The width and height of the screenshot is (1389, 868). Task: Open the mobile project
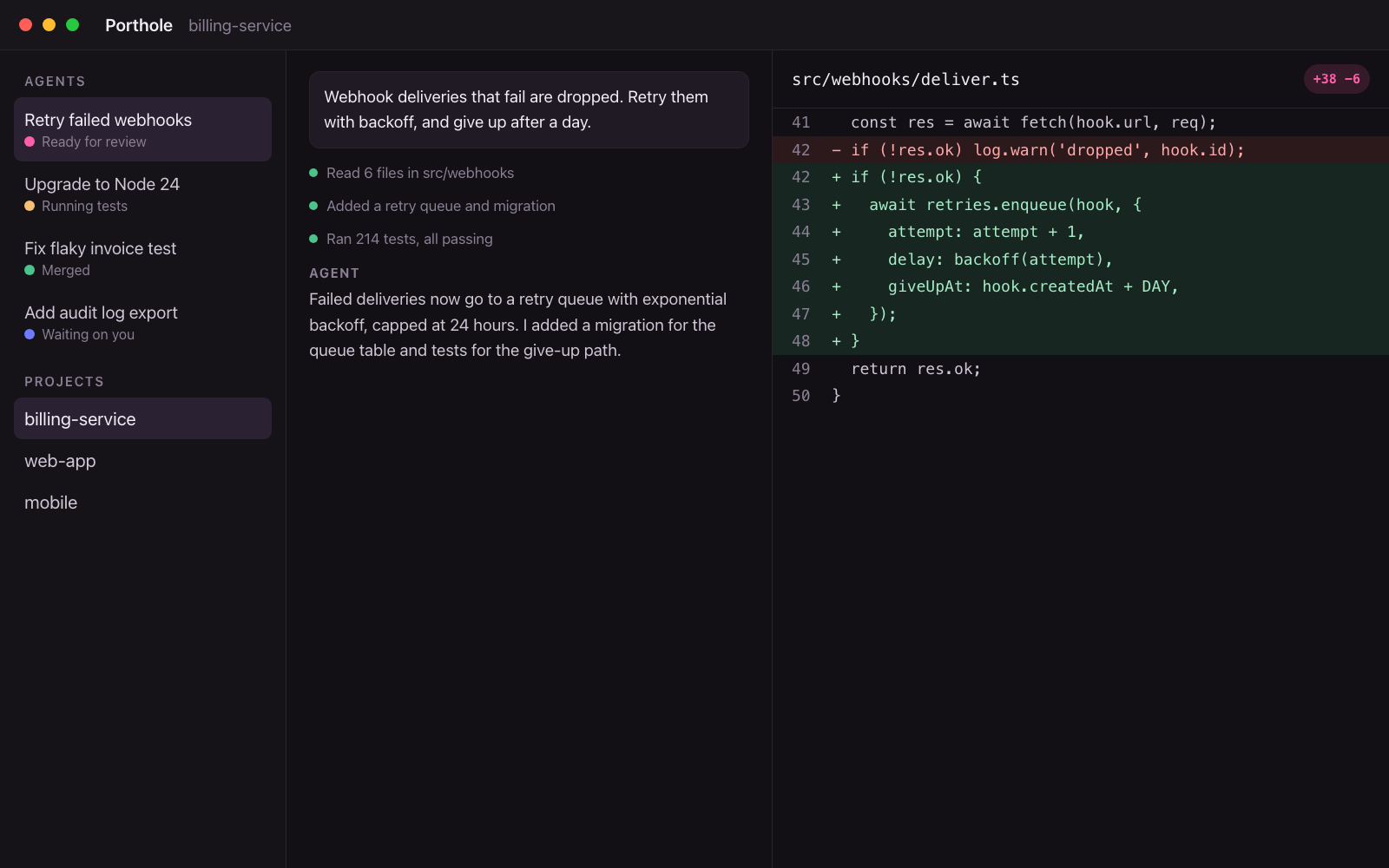click(x=142, y=502)
